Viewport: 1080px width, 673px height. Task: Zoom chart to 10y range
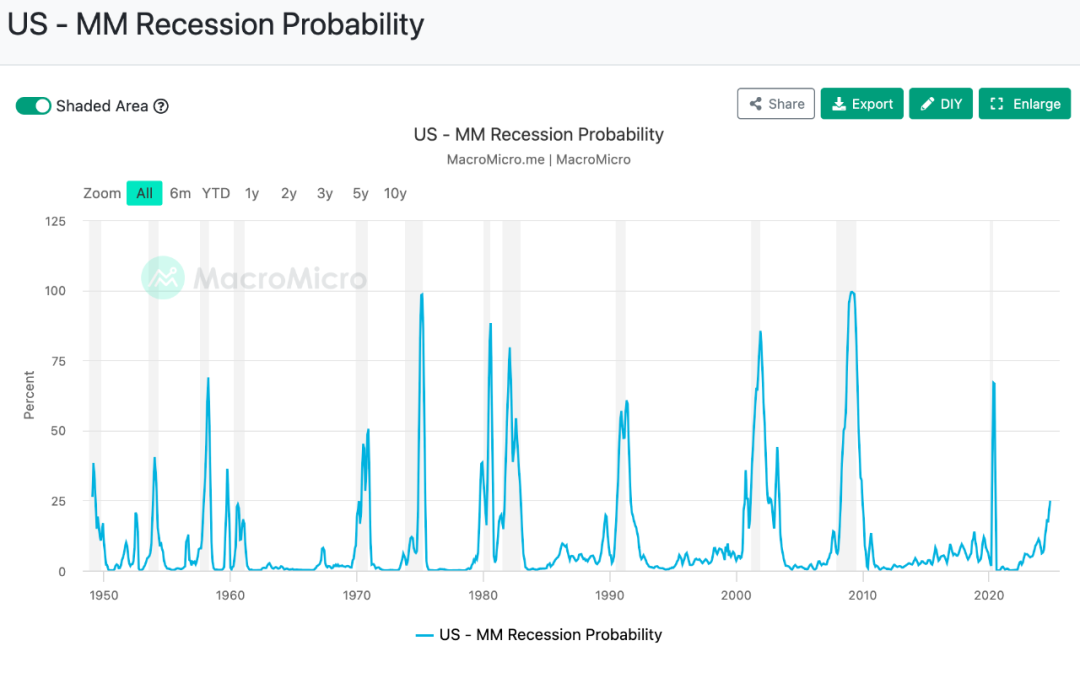click(395, 194)
